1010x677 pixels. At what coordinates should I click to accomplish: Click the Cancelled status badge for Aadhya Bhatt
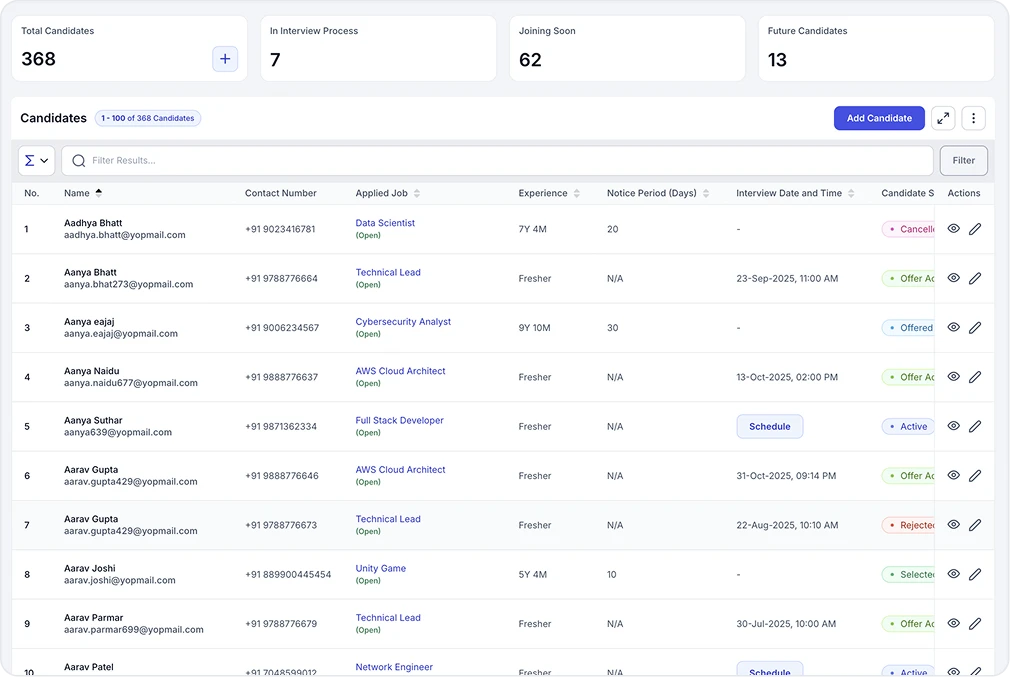point(908,229)
